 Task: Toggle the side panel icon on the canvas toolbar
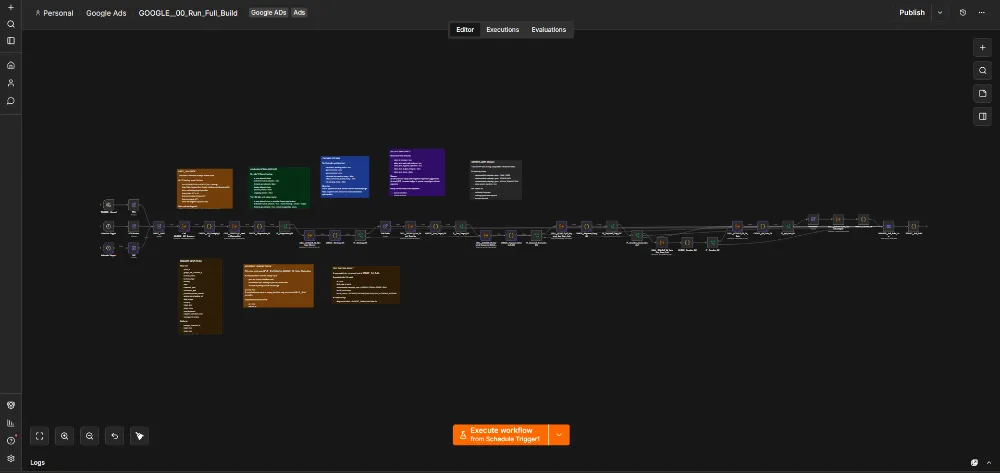tap(982, 117)
